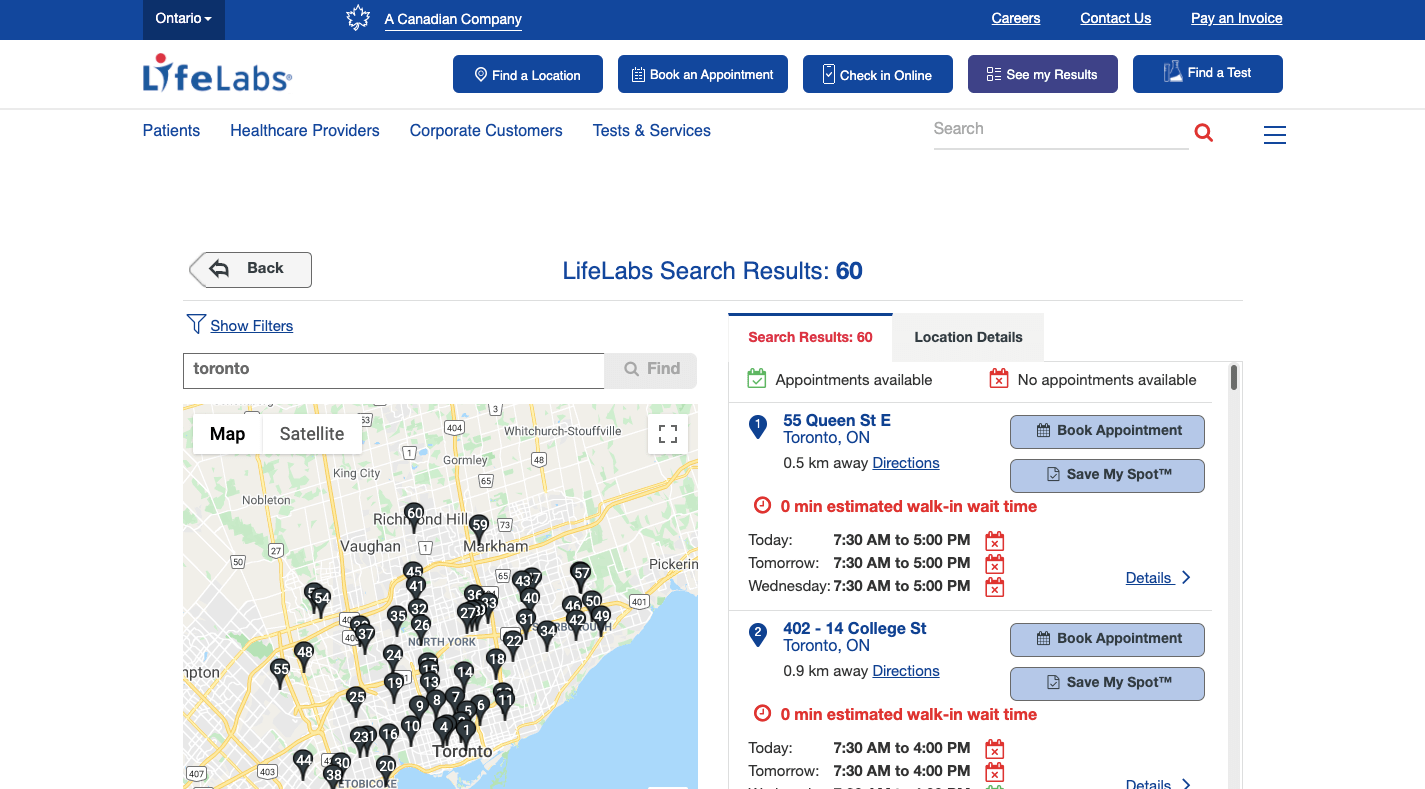The image size is (1425, 789).
Task: Click the toronto location search field
Action: 394,370
